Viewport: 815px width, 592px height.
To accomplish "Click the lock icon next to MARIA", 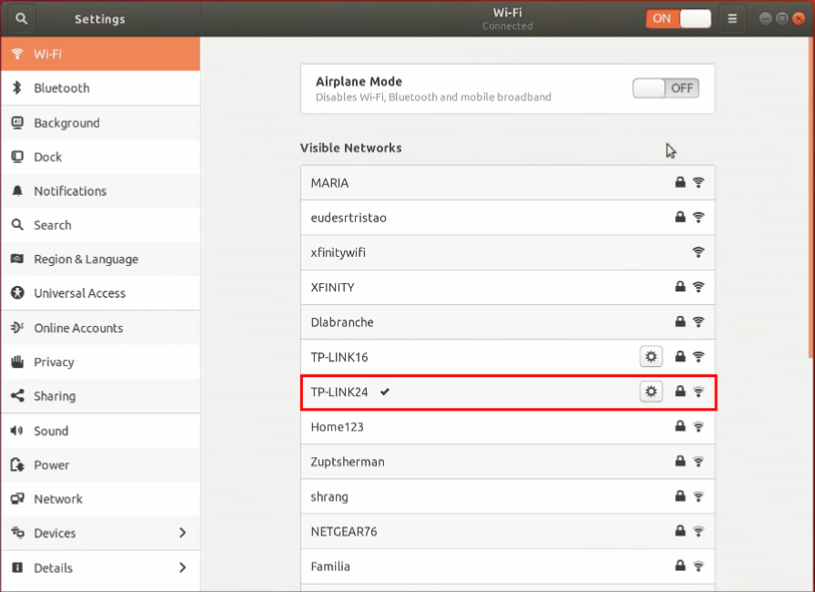I will pyautogui.click(x=679, y=183).
